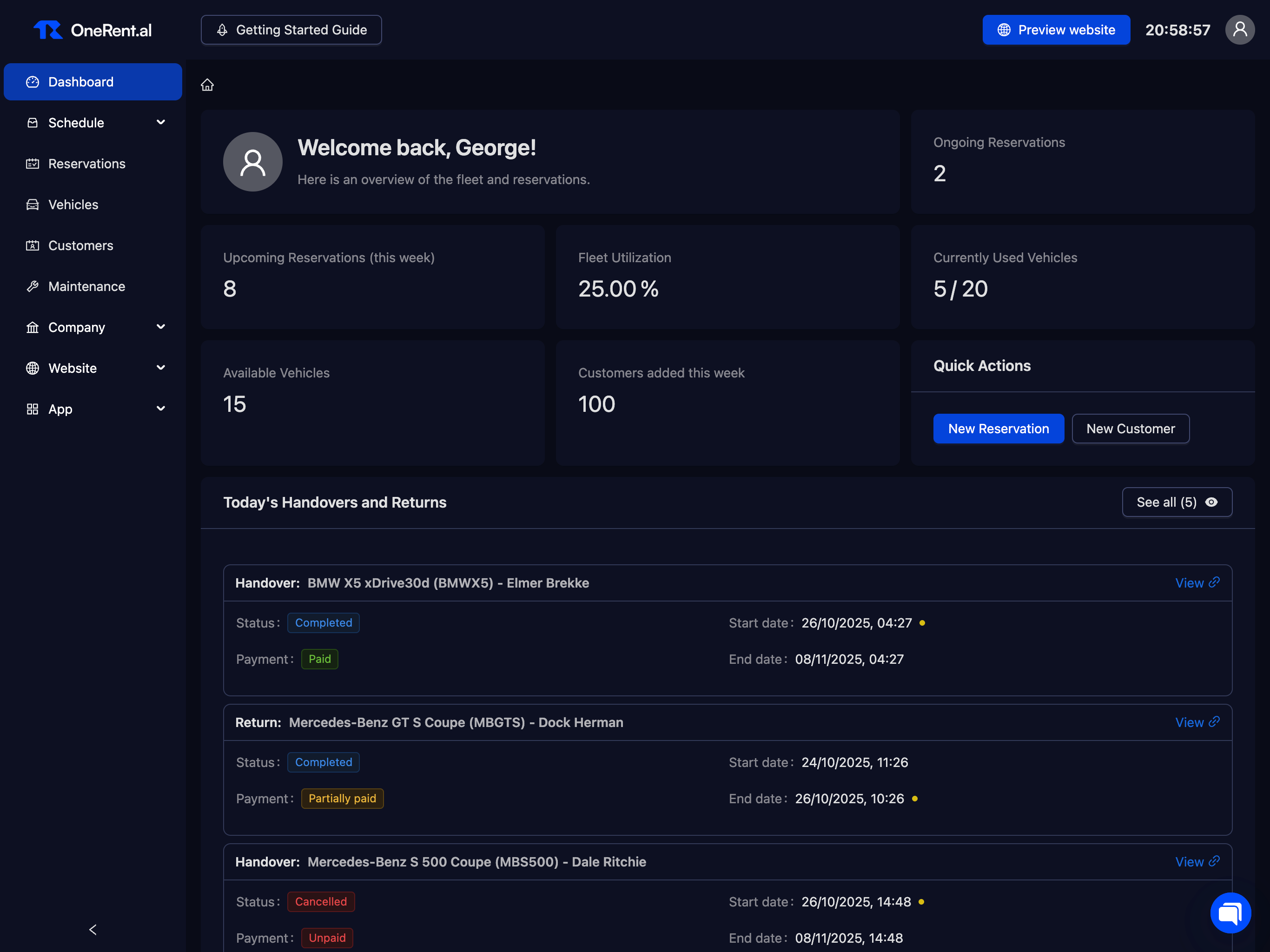Click the New Customer button
Image resolution: width=1270 pixels, height=952 pixels.
point(1130,429)
